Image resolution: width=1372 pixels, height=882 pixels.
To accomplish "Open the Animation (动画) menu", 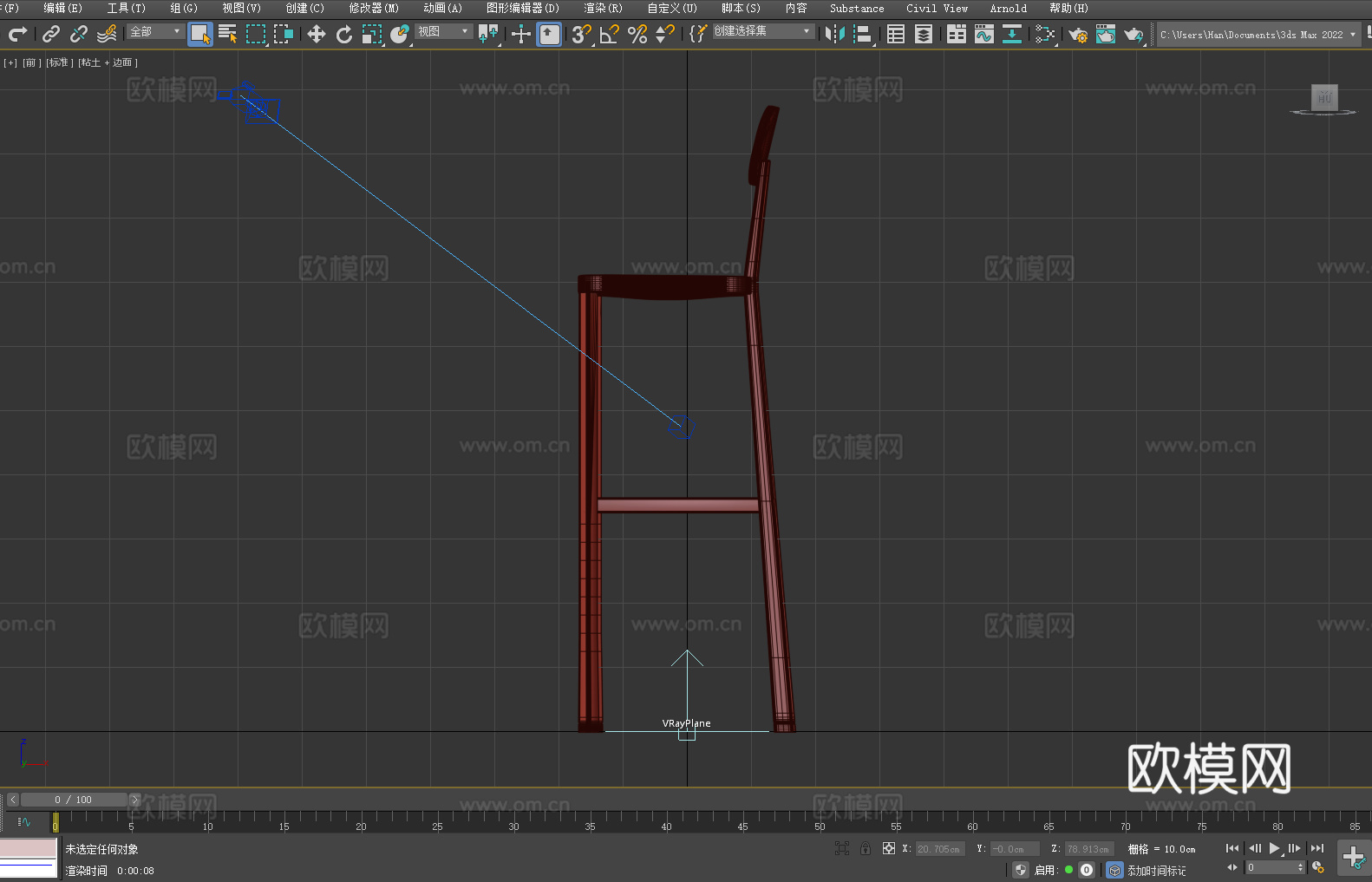I will pyautogui.click(x=442, y=8).
